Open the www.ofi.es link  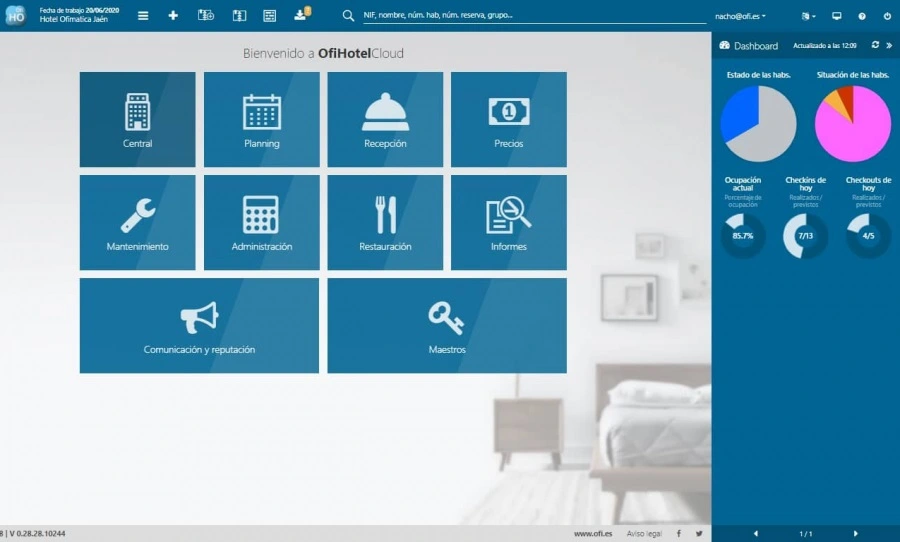[x=593, y=533]
